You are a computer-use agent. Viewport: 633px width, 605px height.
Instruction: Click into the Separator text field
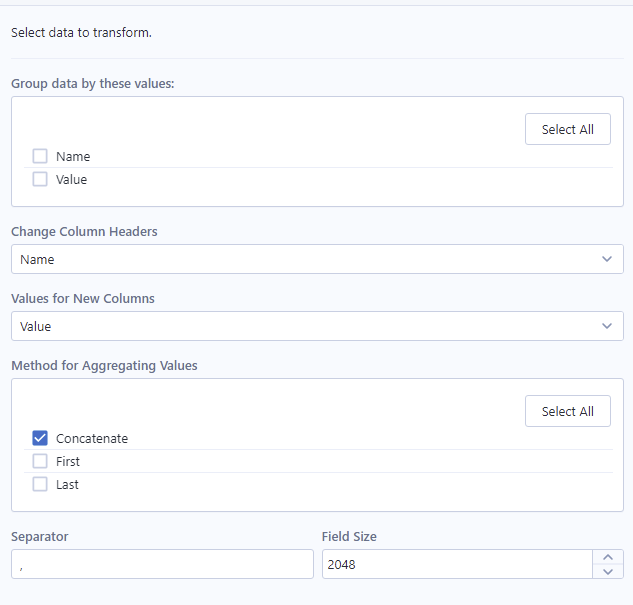point(162,564)
